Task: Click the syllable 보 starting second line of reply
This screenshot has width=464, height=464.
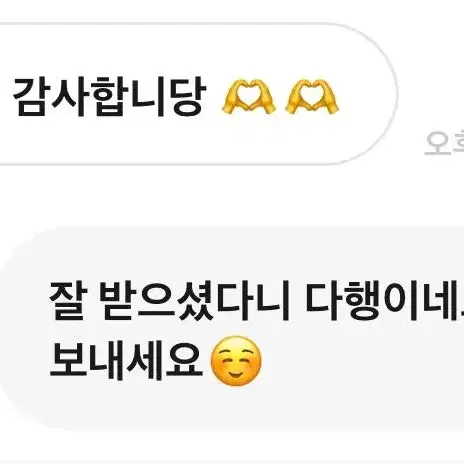Action: tap(68, 360)
